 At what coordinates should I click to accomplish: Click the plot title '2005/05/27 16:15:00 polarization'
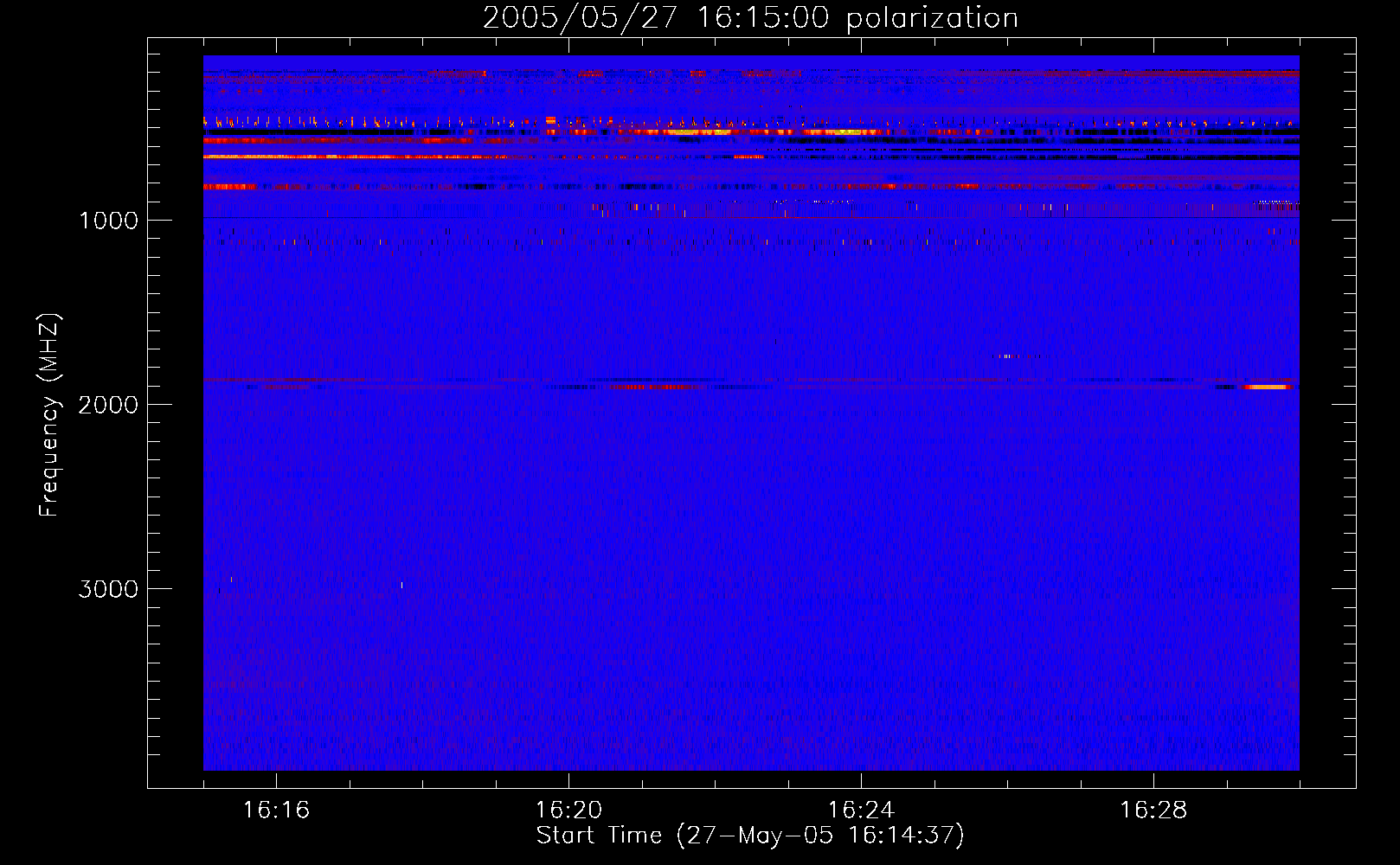click(750, 17)
